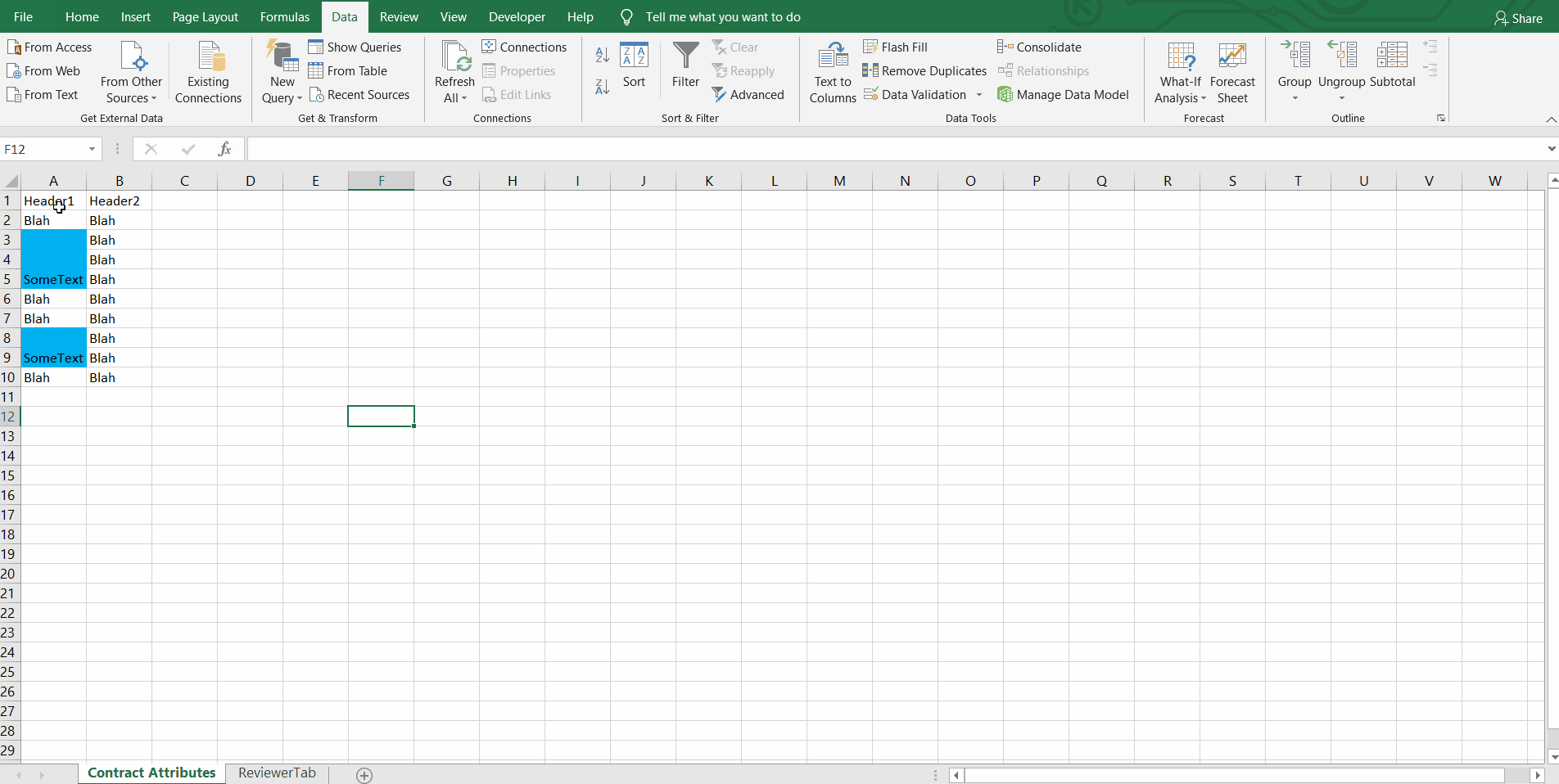Image resolution: width=1559 pixels, height=784 pixels.
Task: Select the Sort A to Z icon
Action: 602,56
